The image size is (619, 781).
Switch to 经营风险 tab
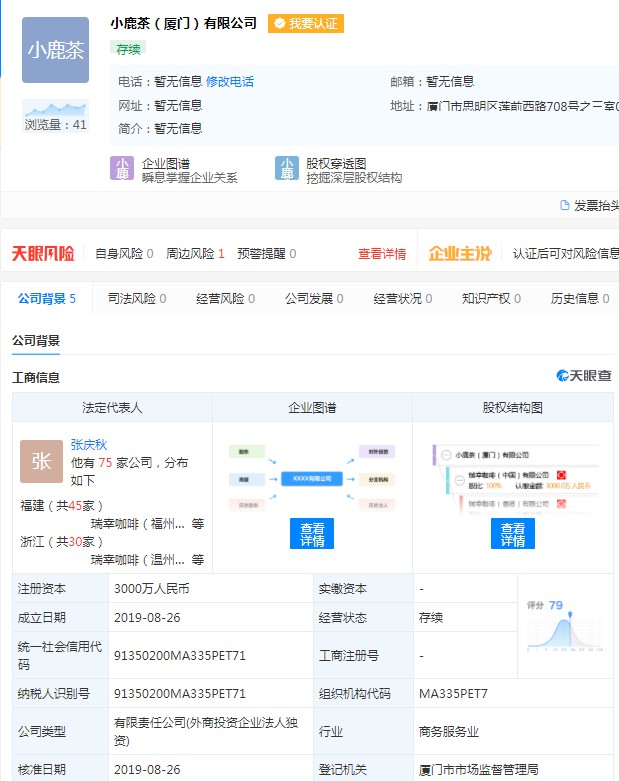(x=226, y=298)
